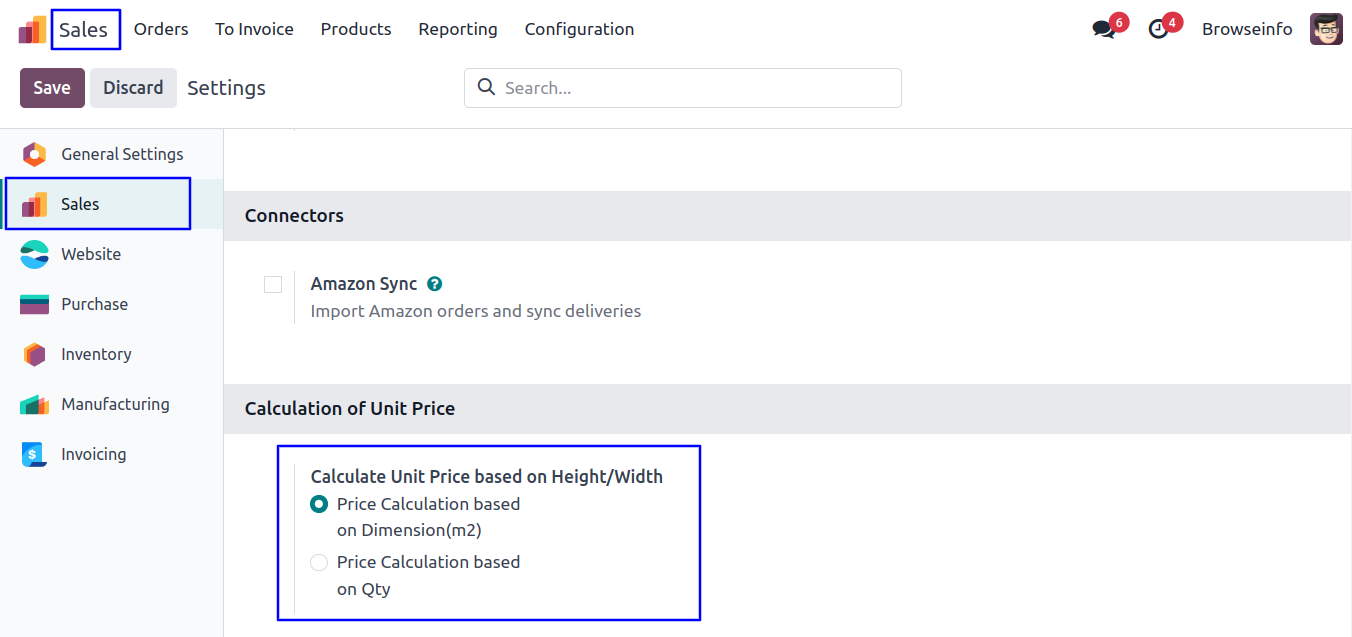Select the Manufacturing settings icon
1352x637 pixels.
(x=34, y=404)
